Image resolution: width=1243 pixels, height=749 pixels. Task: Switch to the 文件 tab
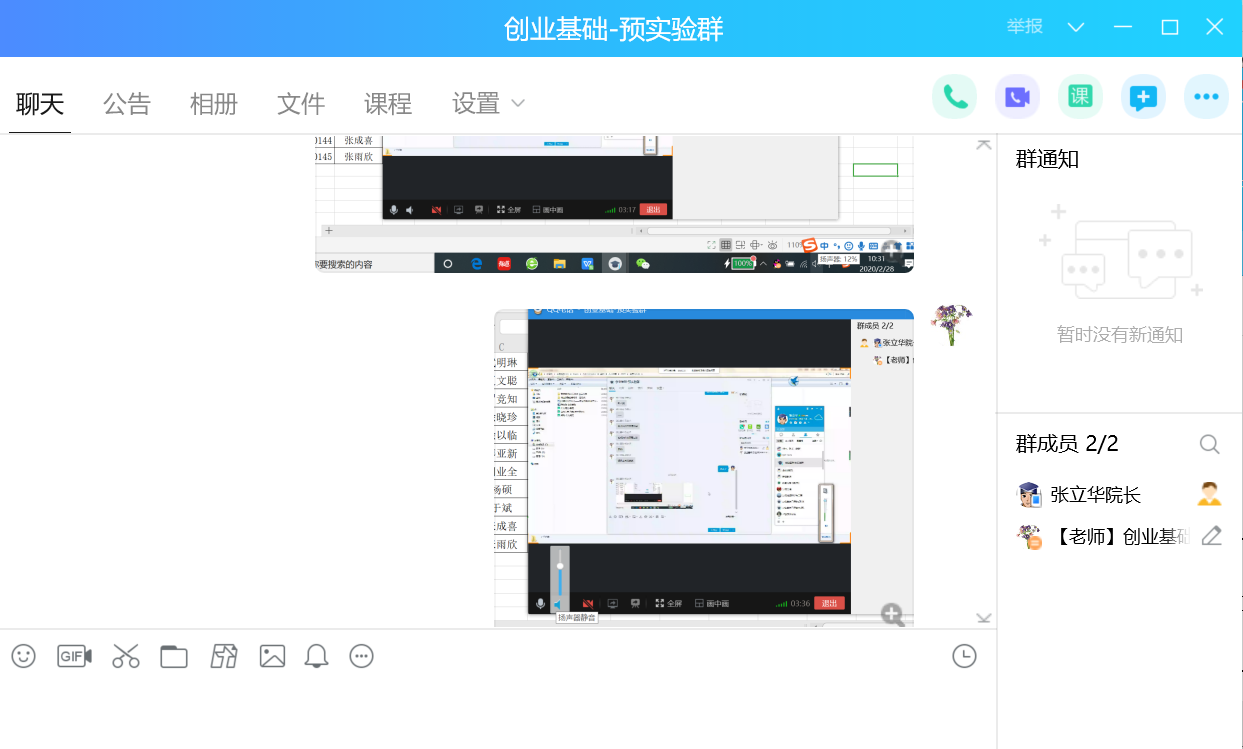[x=301, y=103]
